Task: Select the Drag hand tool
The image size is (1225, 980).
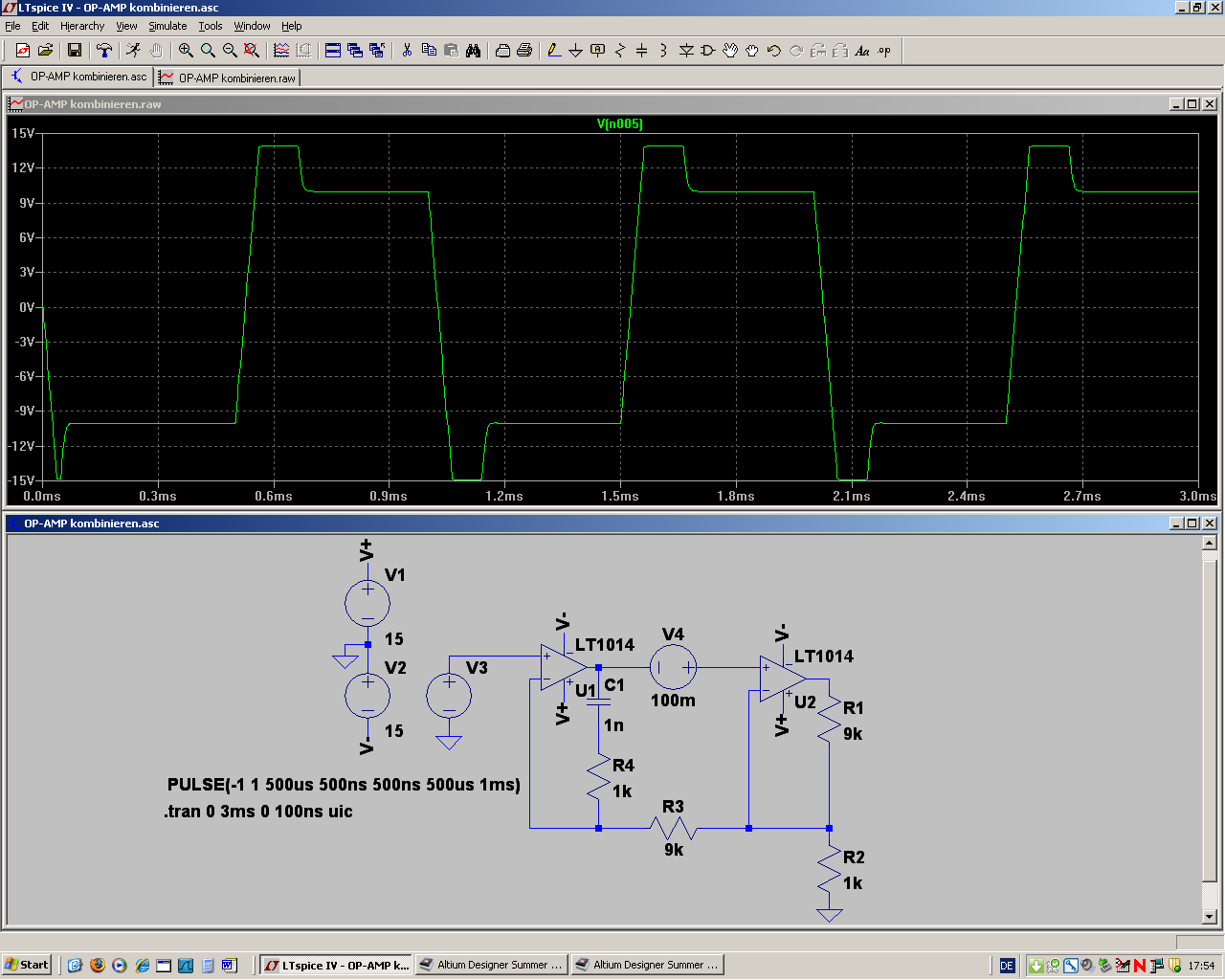Action: point(752,51)
